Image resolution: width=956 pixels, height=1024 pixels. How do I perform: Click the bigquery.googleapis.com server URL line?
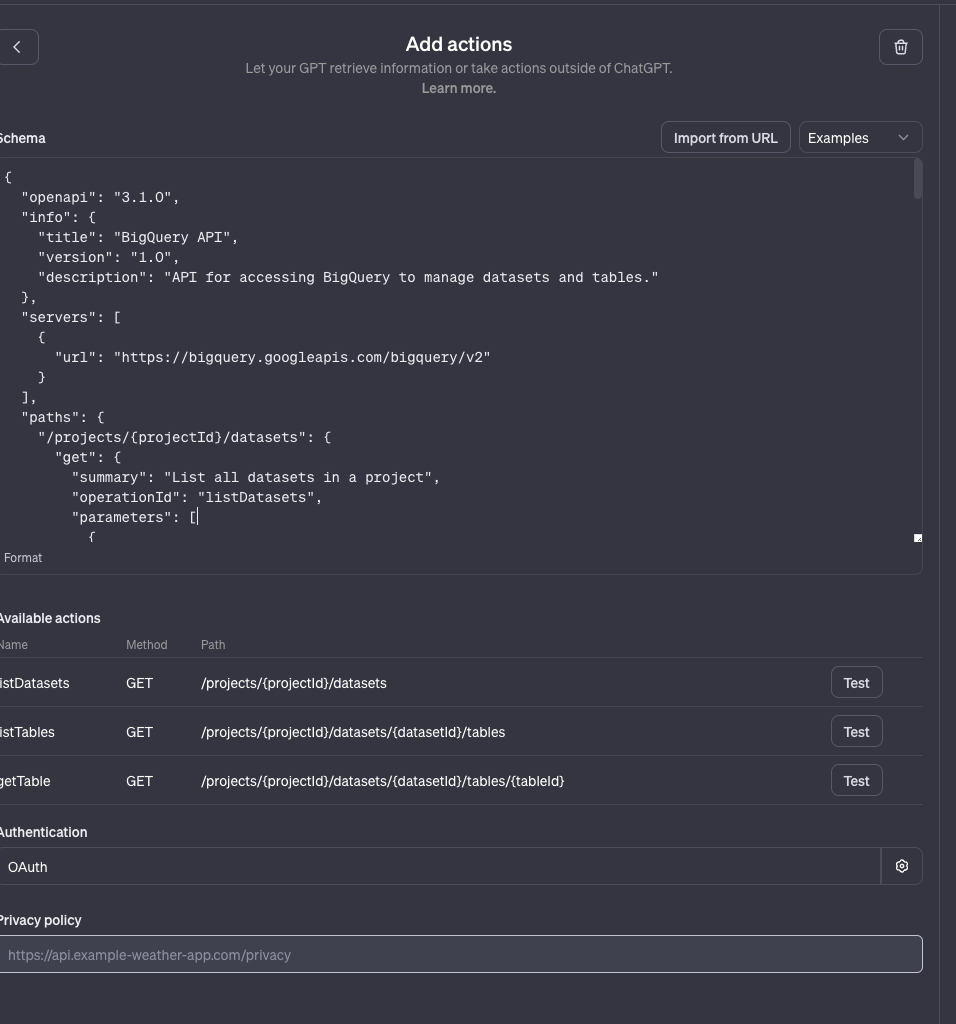[272, 357]
